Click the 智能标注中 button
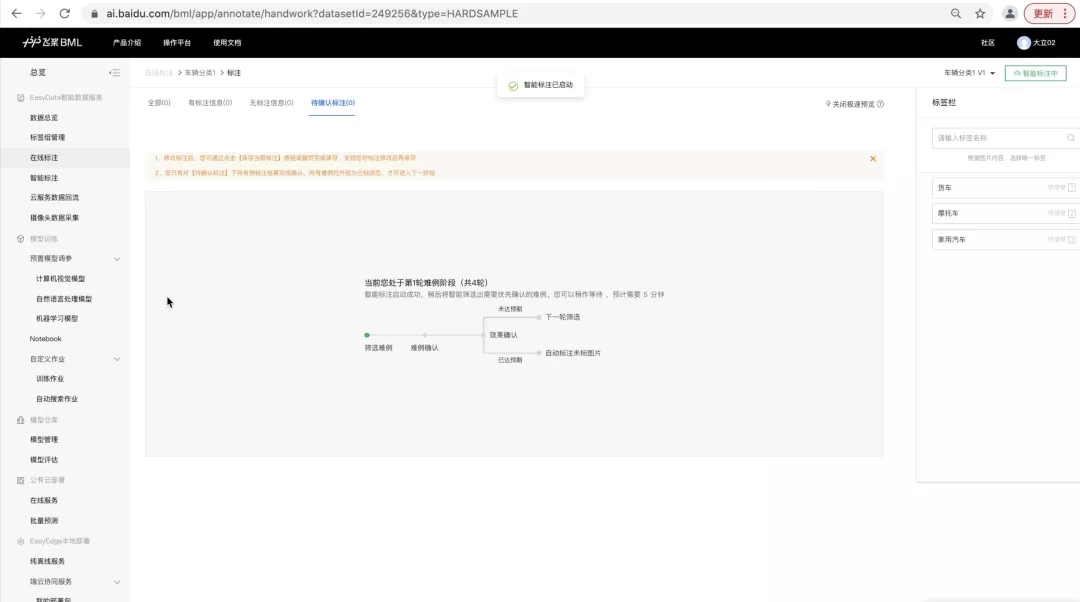Viewport: 1080px width, 602px height. click(x=1035, y=73)
